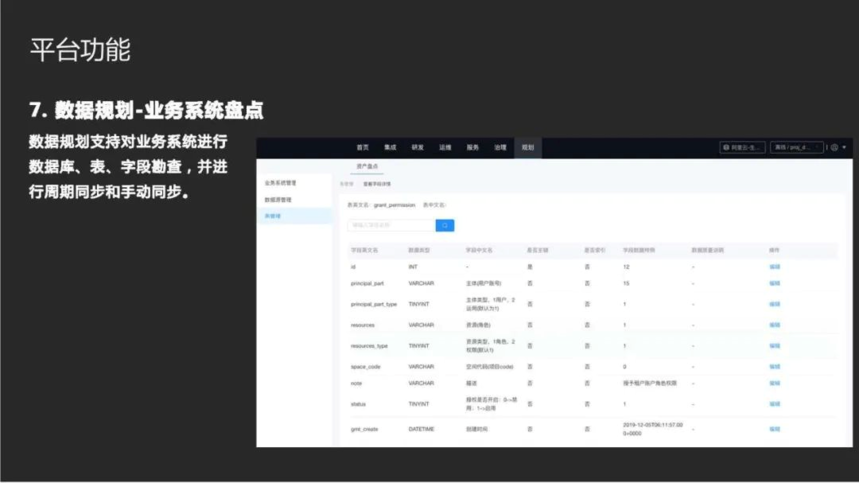Screen dimensions: 859x483
Task: Open 数据源管理 in the sidebar
Action: point(278,200)
